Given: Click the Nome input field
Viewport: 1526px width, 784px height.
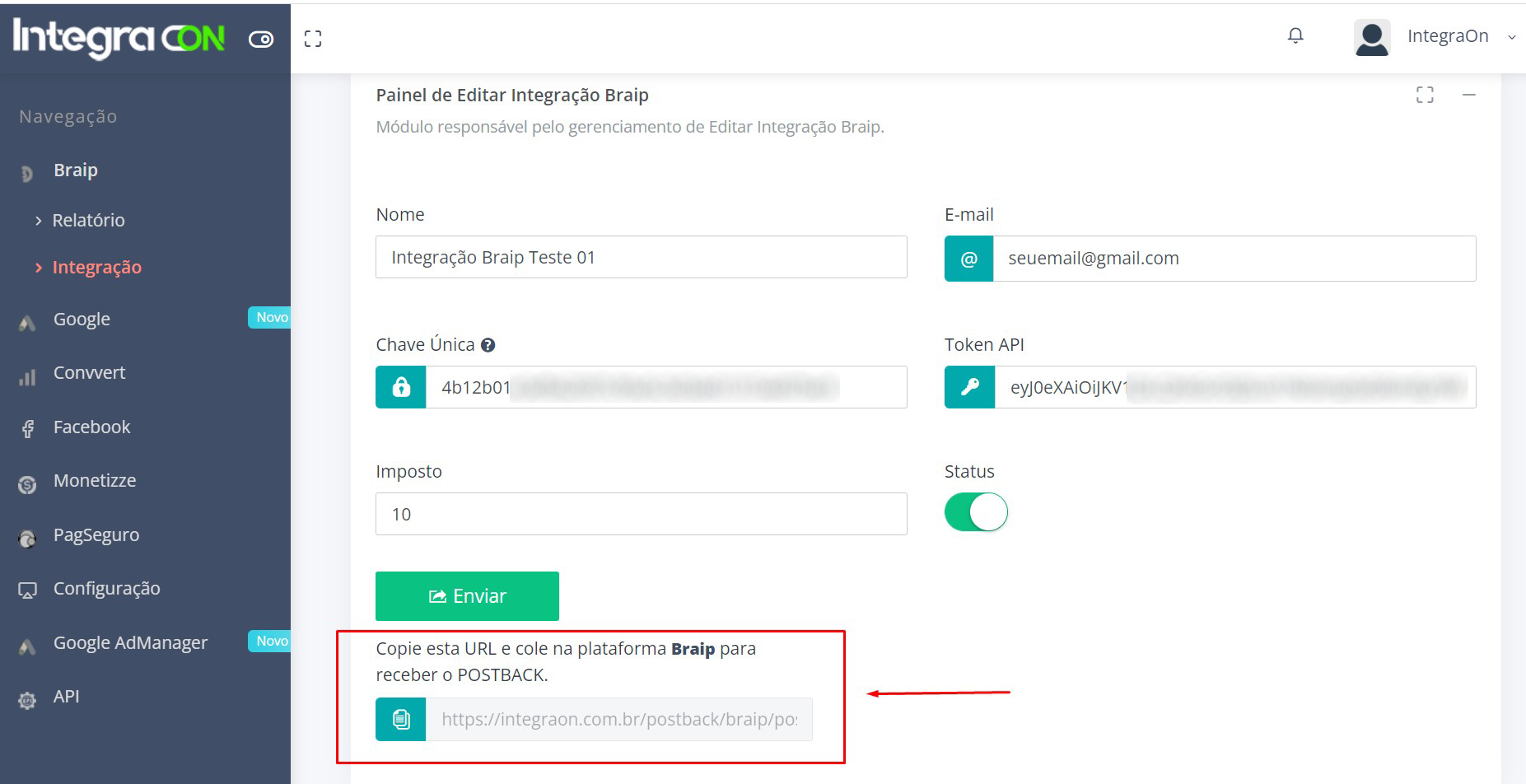Looking at the screenshot, I should point(641,257).
